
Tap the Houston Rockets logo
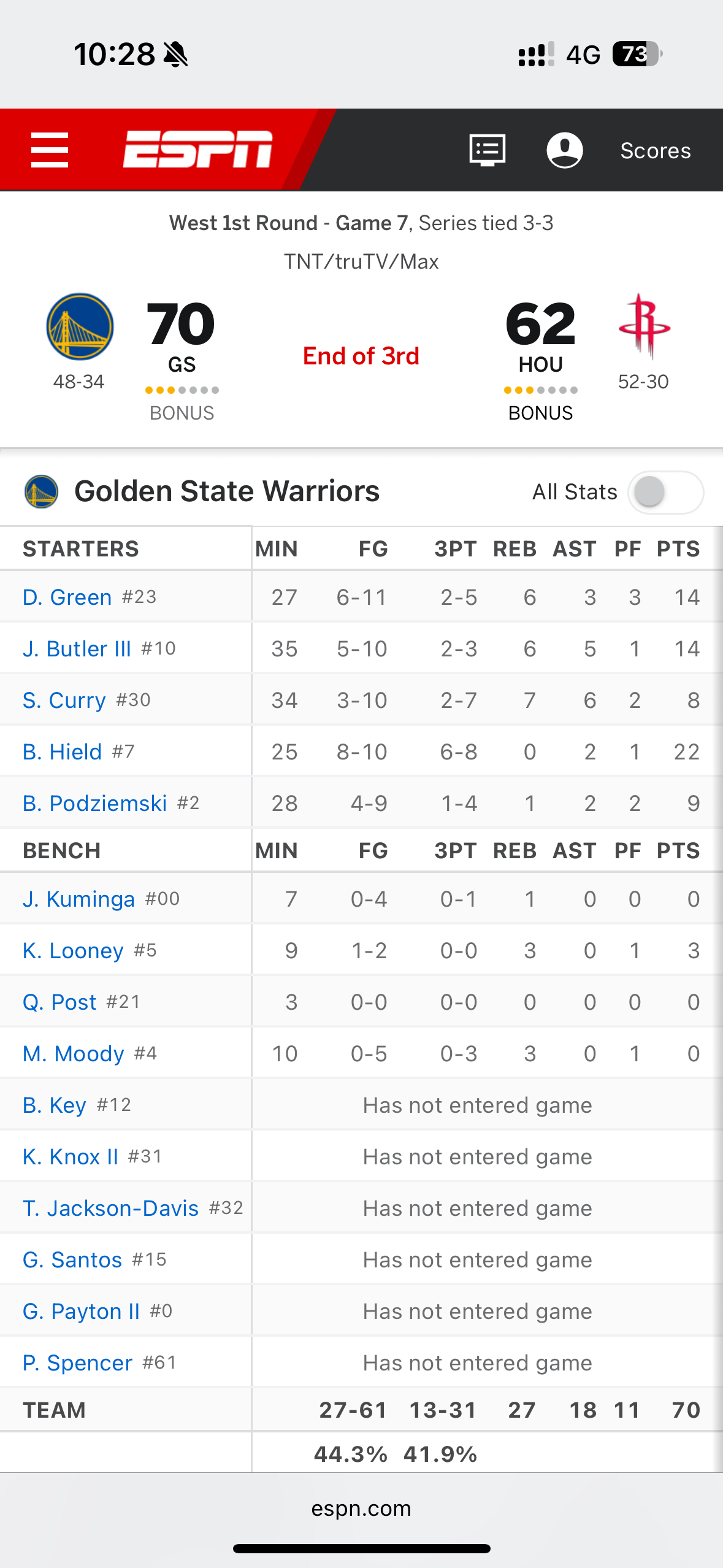point(645,326)
